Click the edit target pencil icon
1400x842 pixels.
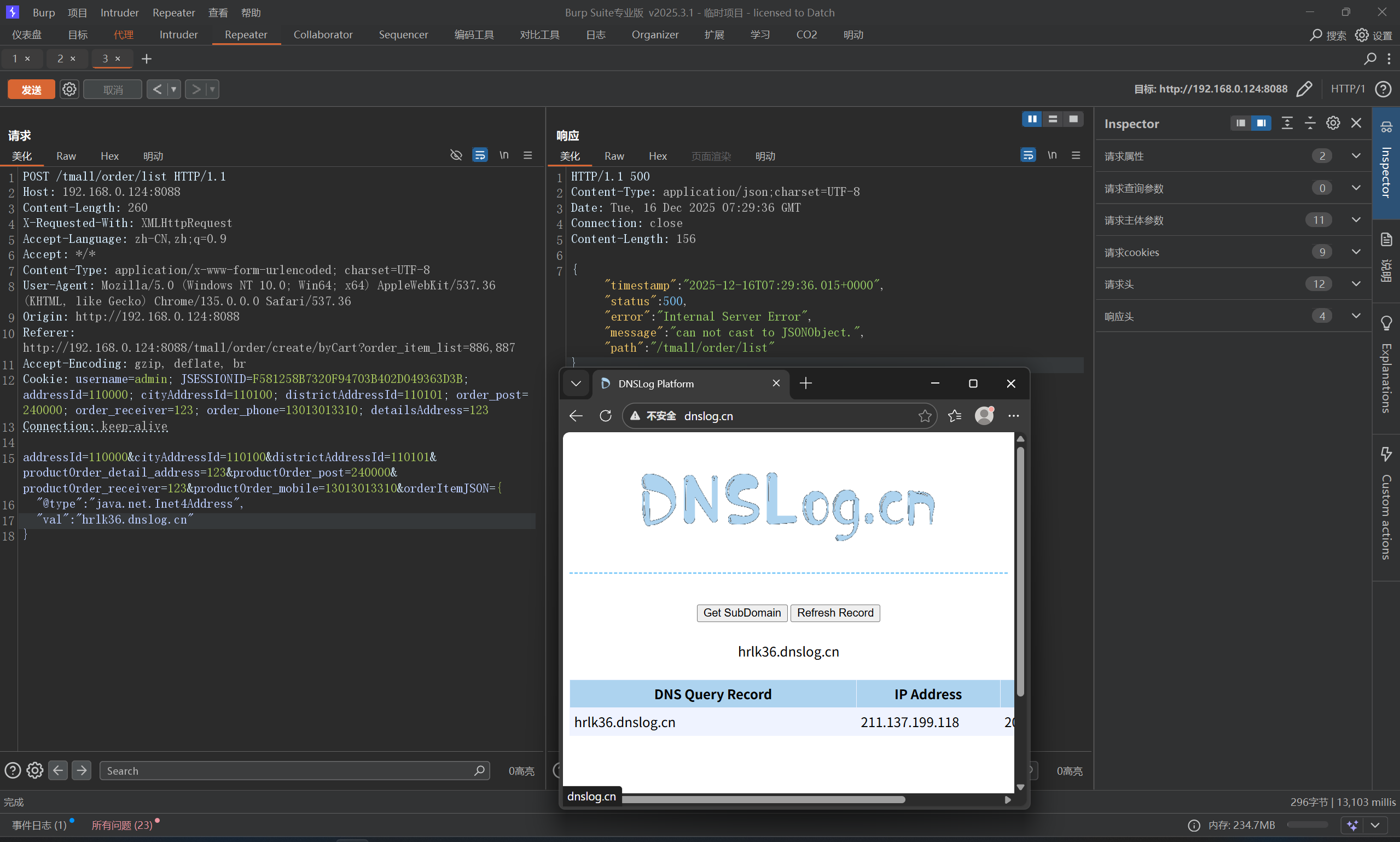[x=1304, y=89]
